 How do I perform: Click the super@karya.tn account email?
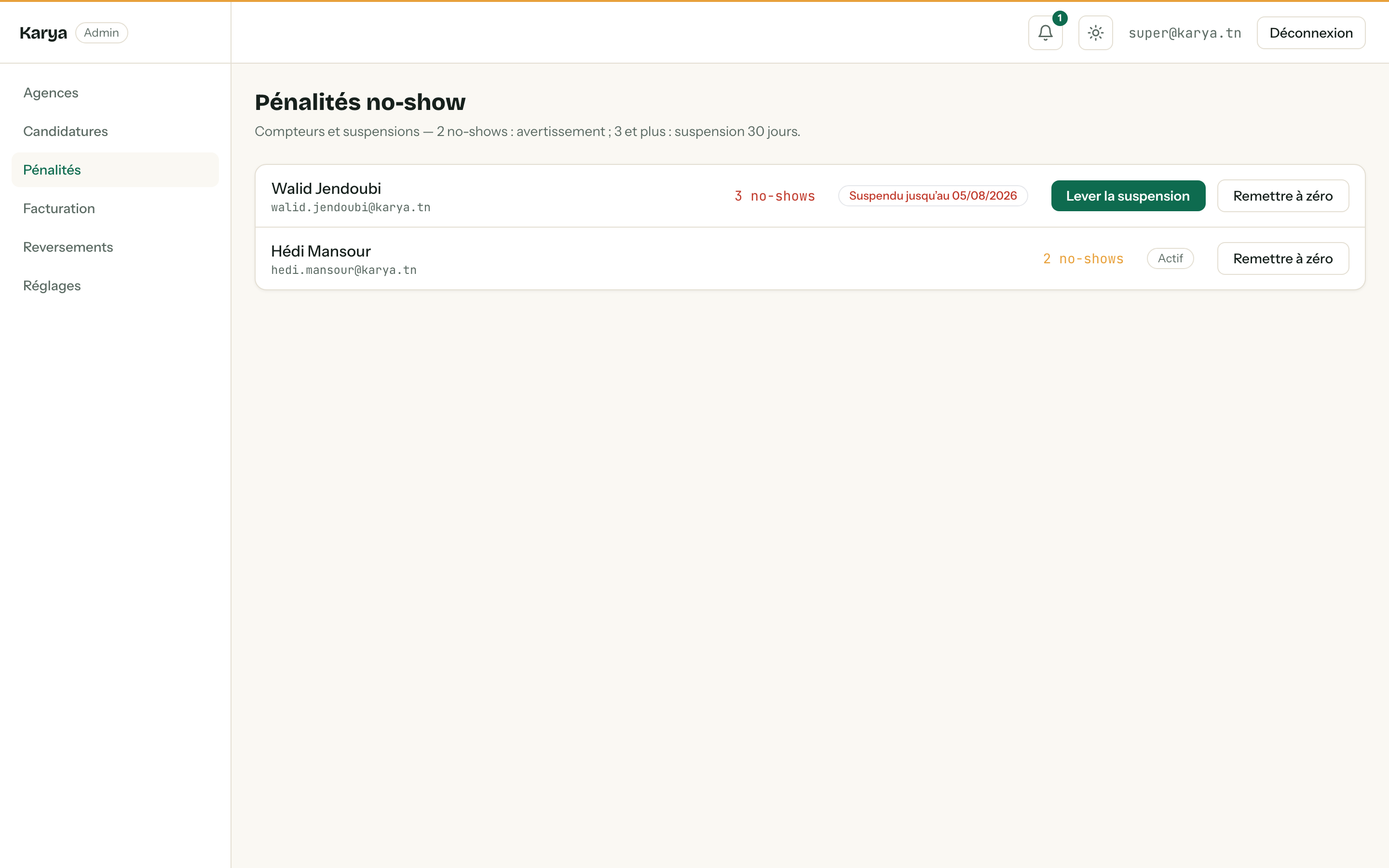pos(1185,33)
